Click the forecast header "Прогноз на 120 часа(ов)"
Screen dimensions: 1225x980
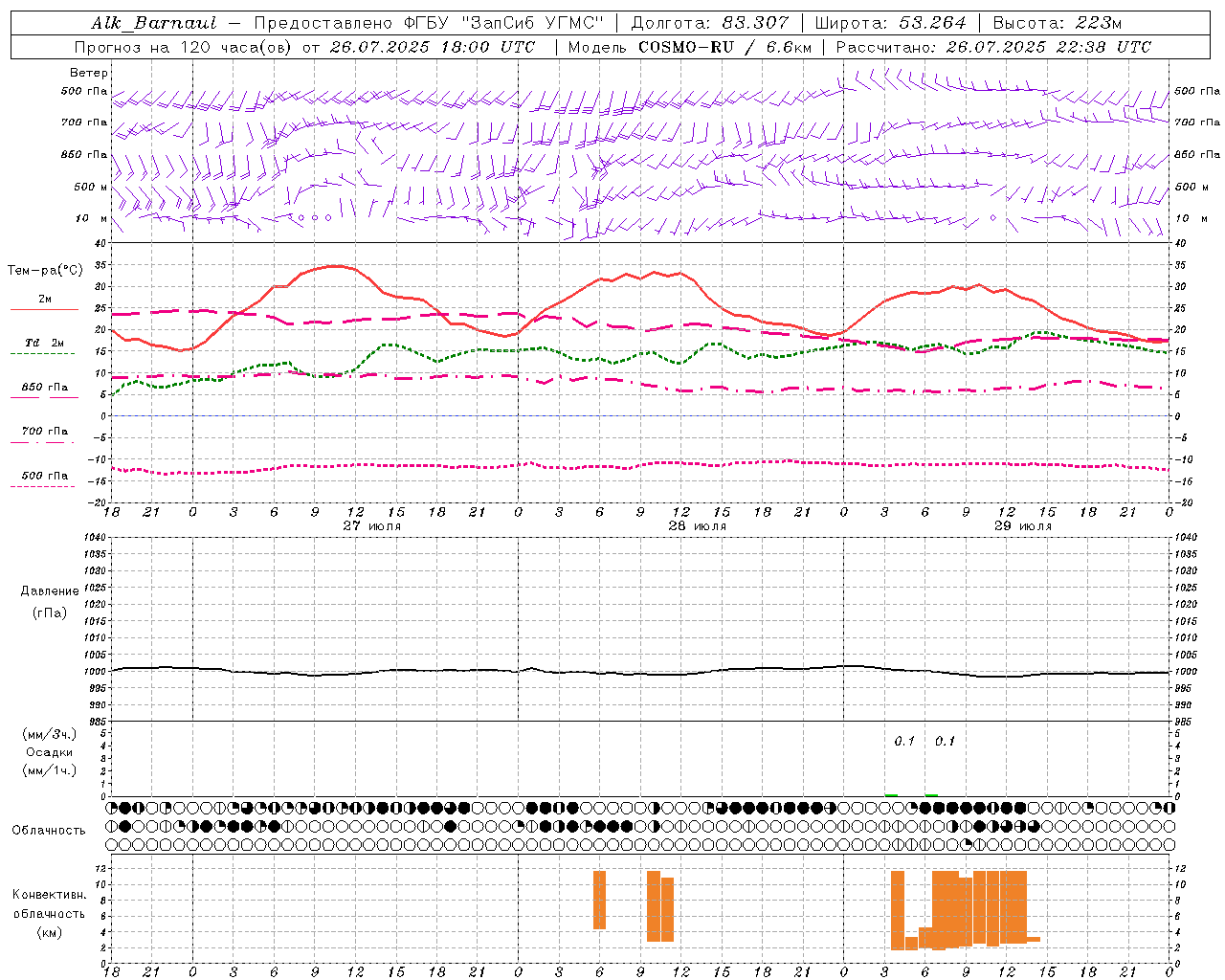pyautogui.click(x=184, y=47)
